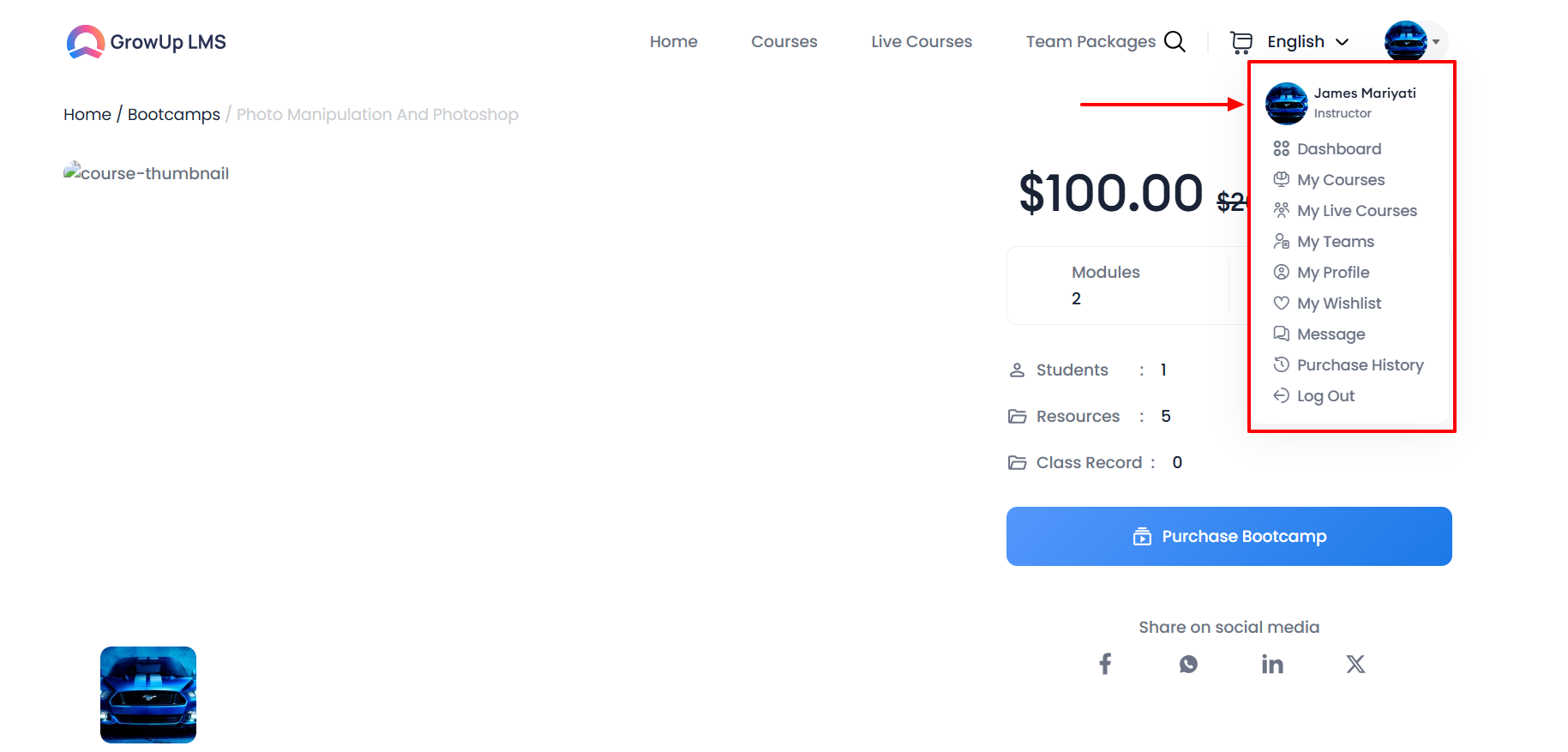Share on X (Twitter) icon
Screen dimensions: 1568x752
click(x=1355, y=664)
